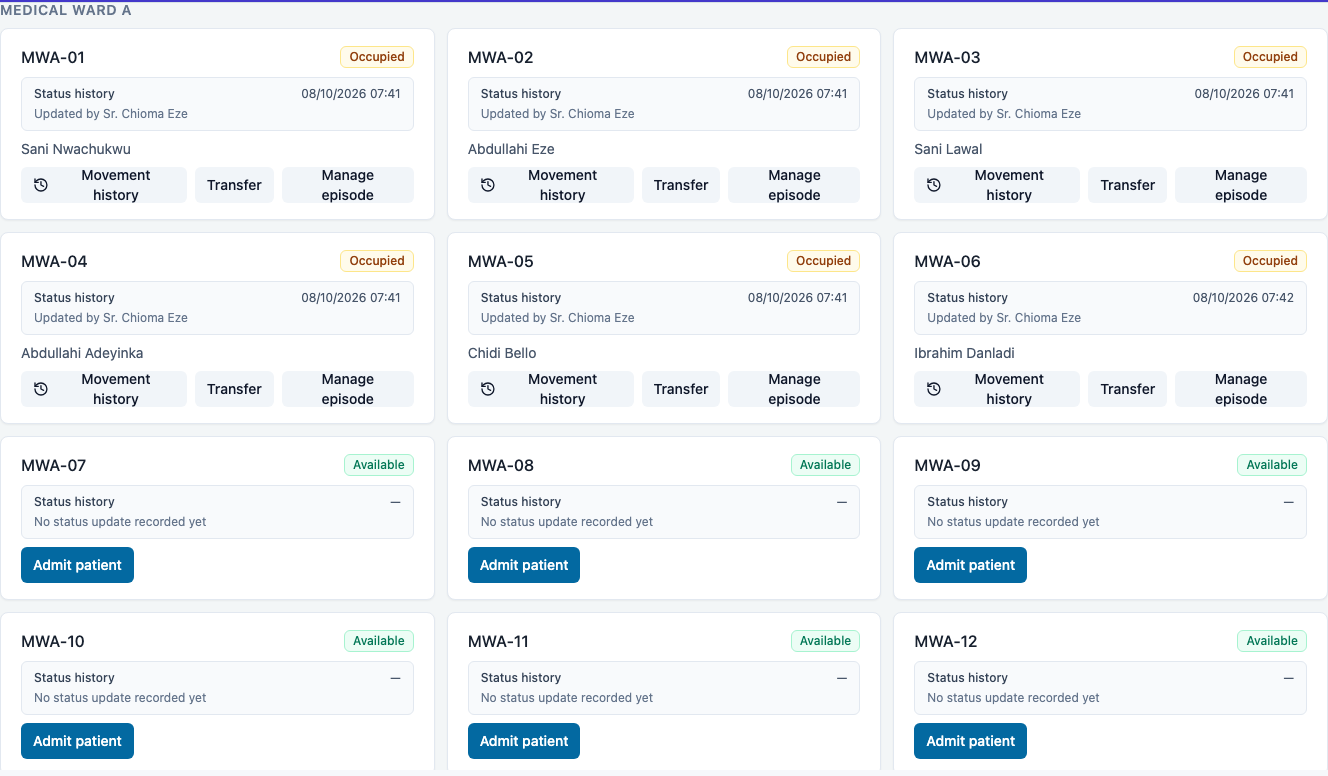The height and width of the screenshot is (776, 1328).
Task: Transfer patient Abdullahi Eze from MWA-02
Action: tap(681, 185)
